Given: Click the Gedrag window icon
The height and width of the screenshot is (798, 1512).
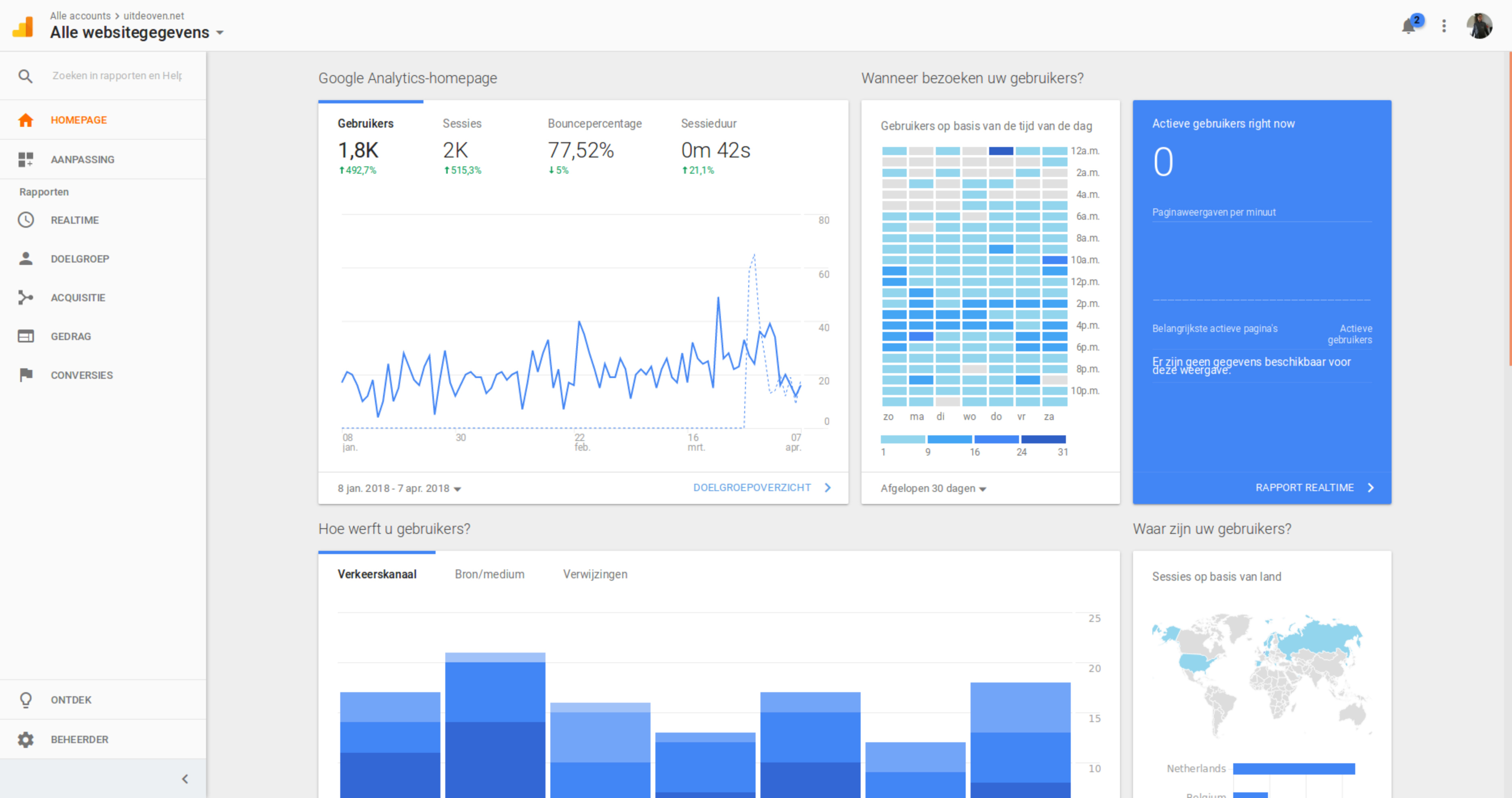Looking at the screenshot, I should click(25, 336).
